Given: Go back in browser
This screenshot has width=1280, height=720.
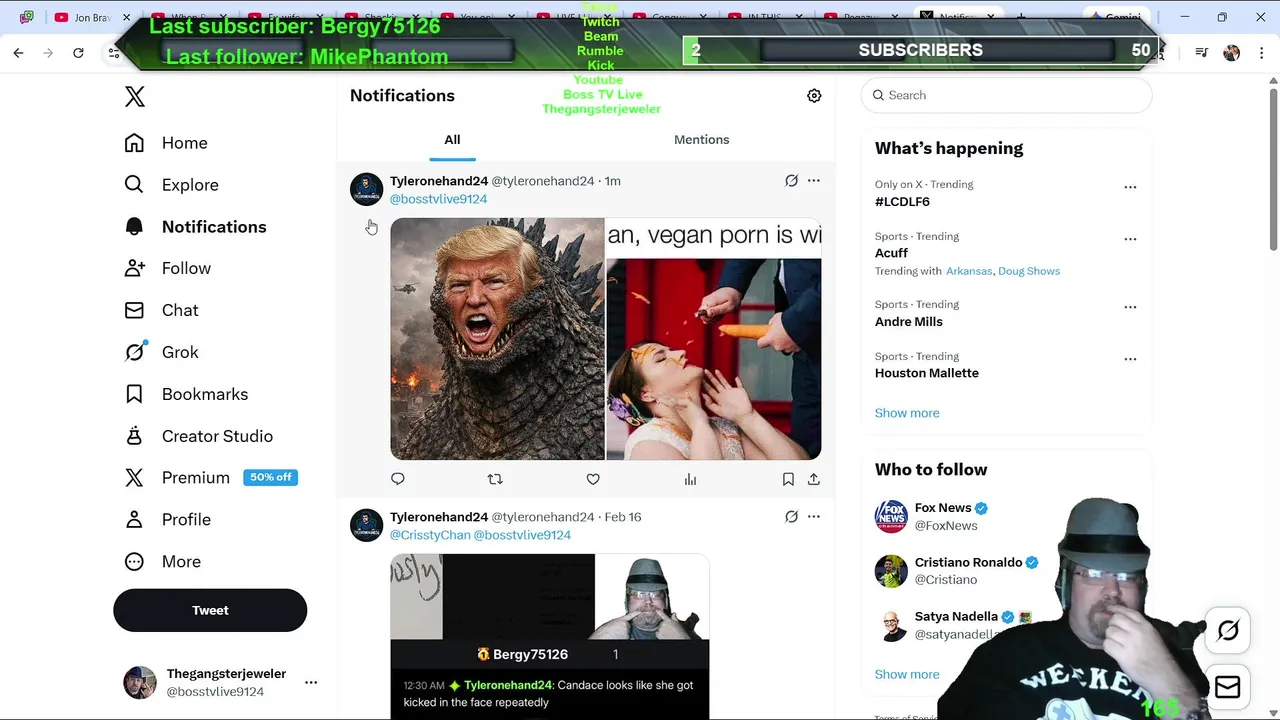Looking at the screenshot, I should click(x=18, y=53).
